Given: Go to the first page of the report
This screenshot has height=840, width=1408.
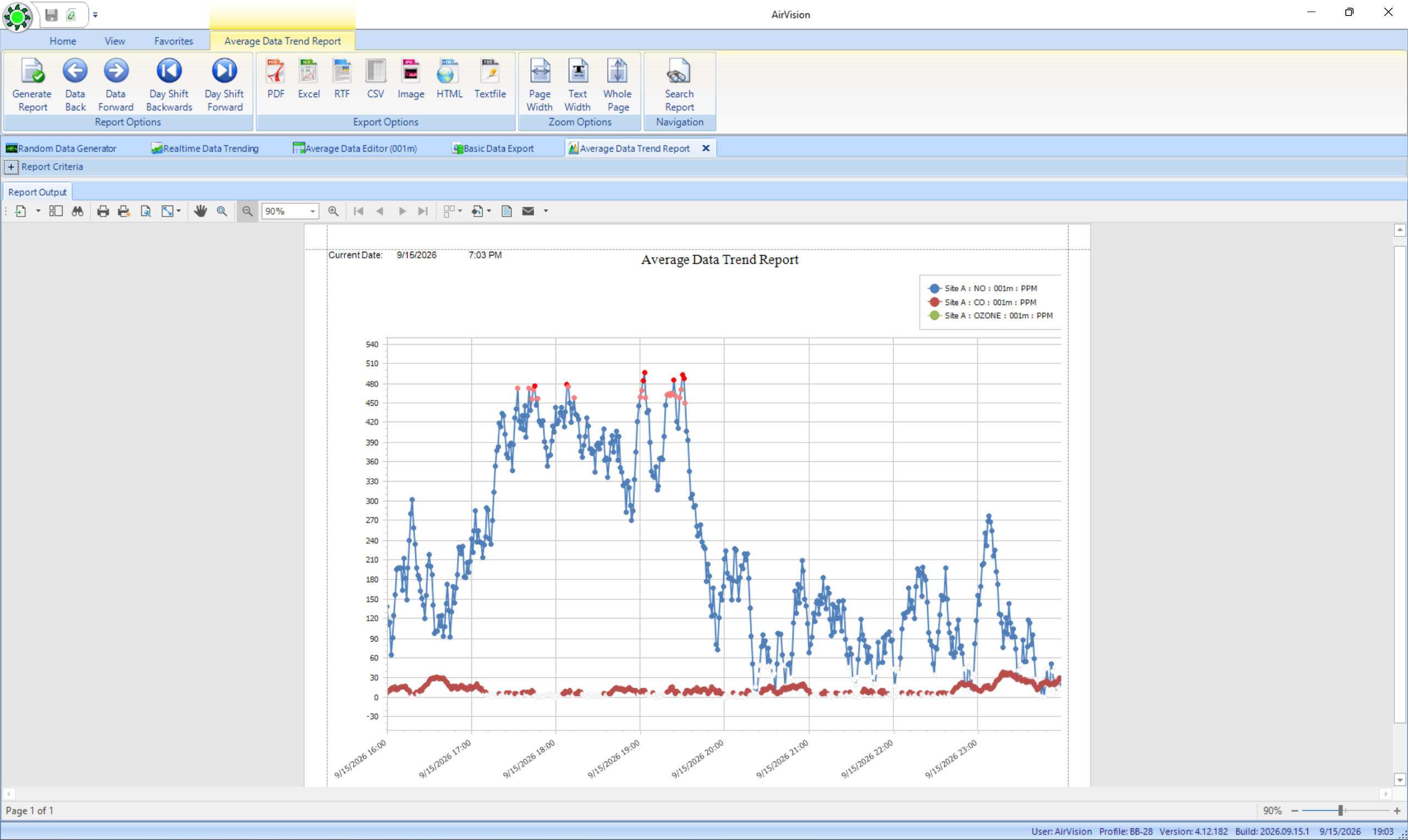Looking at the screenshot, I should click(359, 211).
